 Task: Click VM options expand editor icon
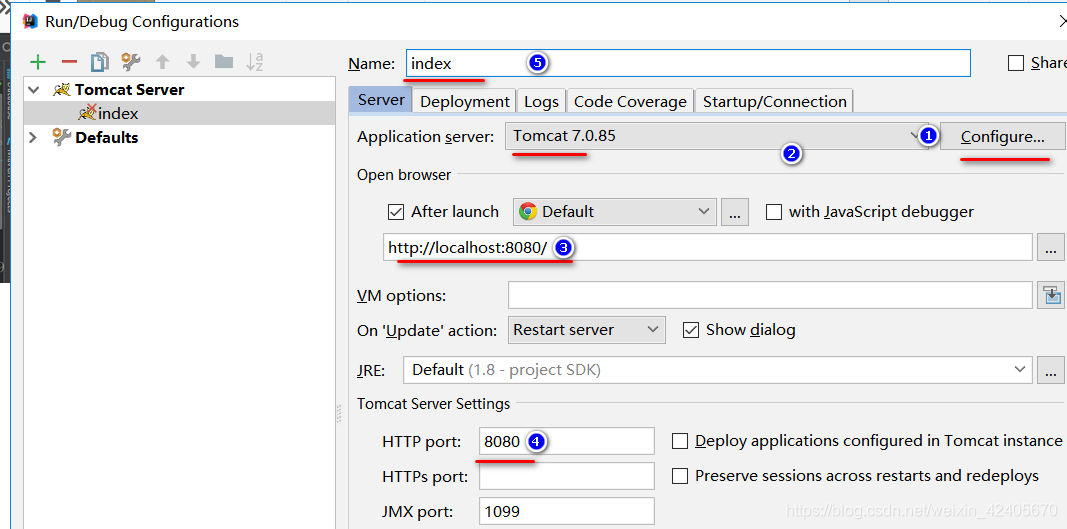point(1052,295)
